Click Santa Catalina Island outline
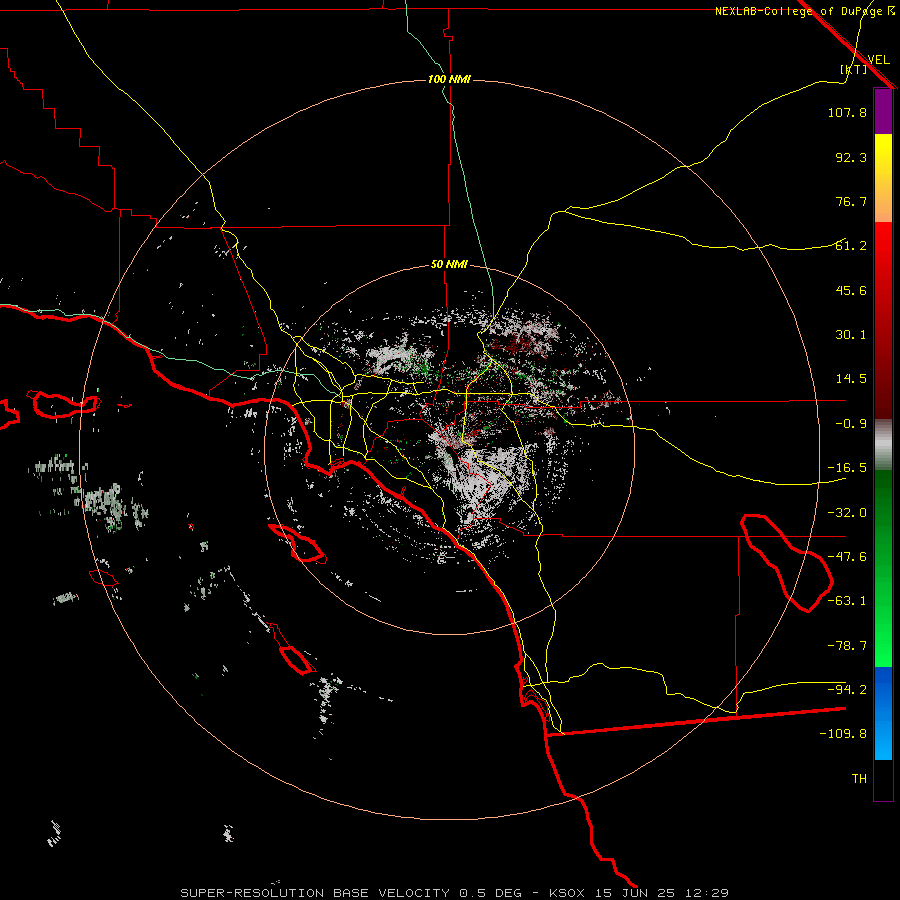Screen dimensions: 900x900 click(x=297, y=543)
